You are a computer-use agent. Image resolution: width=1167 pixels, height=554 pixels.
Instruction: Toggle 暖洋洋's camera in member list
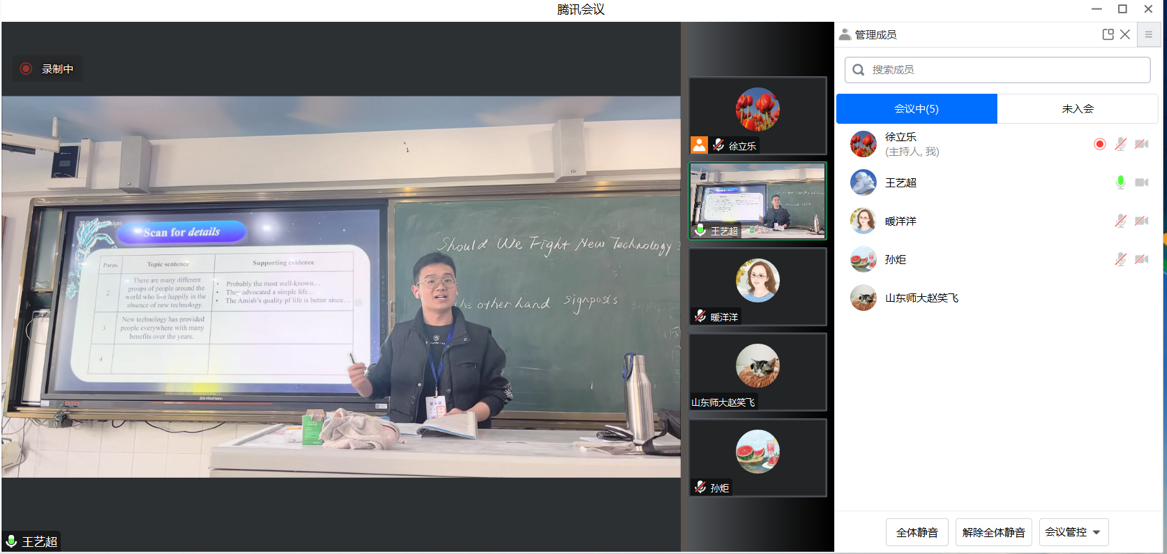click(1141, 221)
